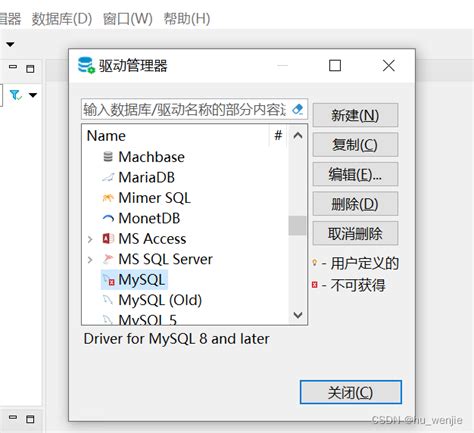Screen dimensions: 474x433
Task: Click the MS Access icon
Action: pos(108,239)
